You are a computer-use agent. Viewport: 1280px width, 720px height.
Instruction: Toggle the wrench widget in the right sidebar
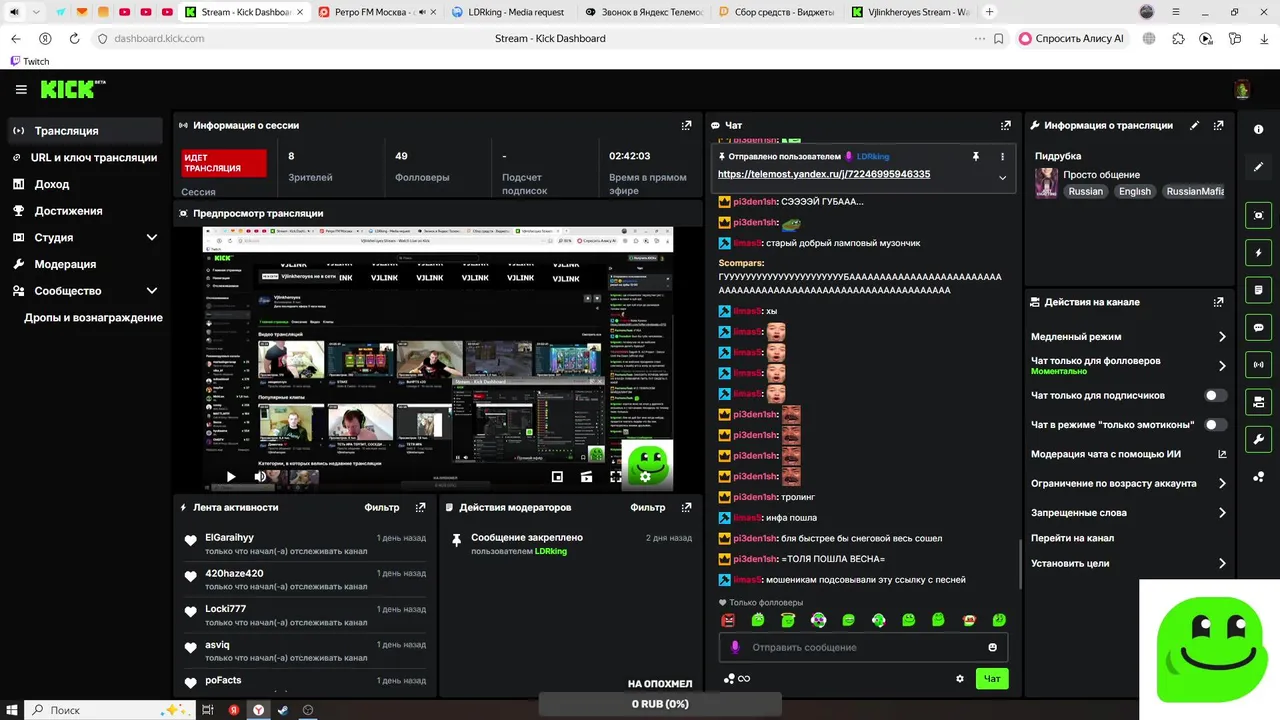tap(1258, 439)
